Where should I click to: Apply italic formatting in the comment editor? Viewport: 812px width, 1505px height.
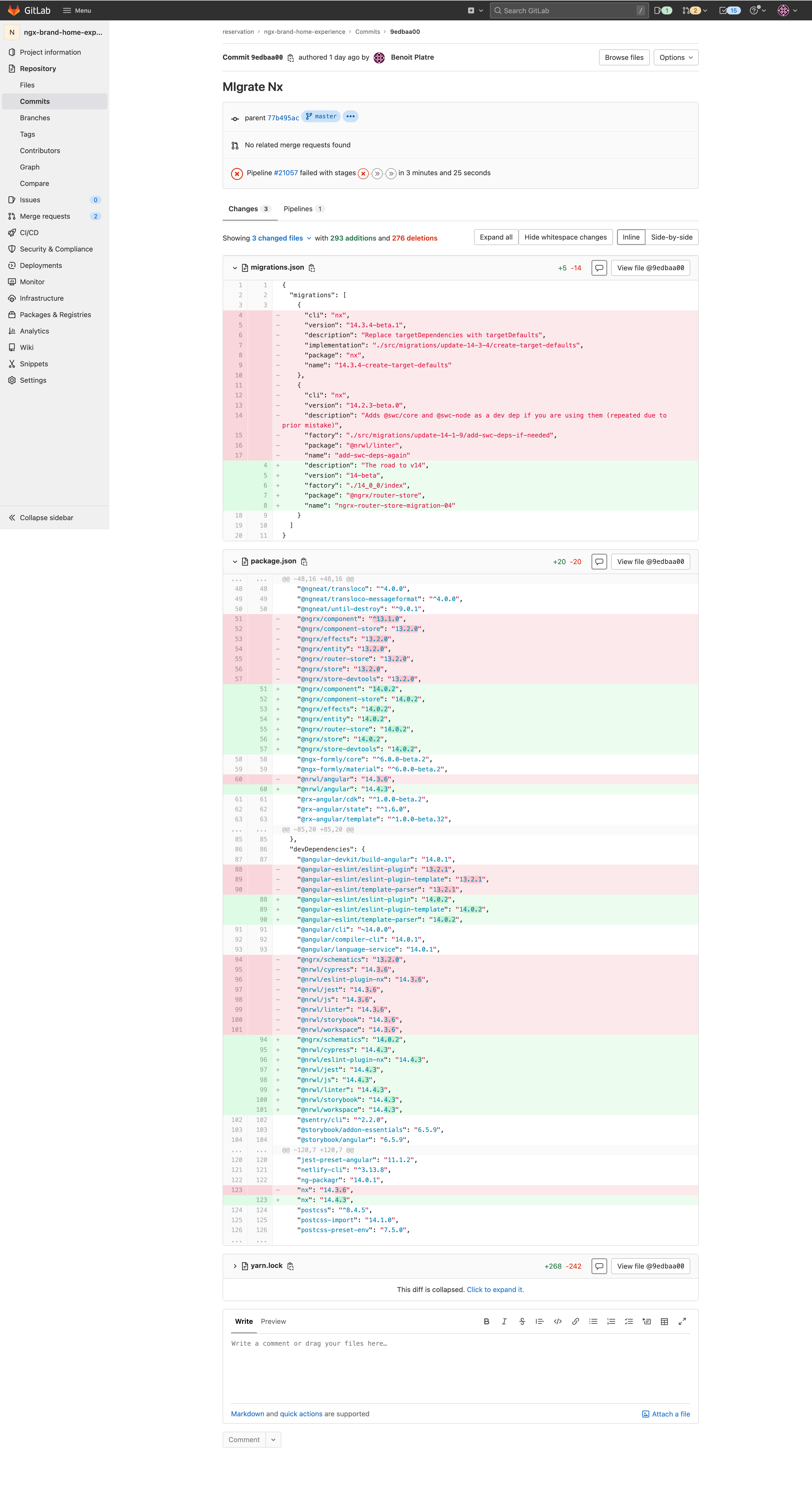point(504,1322)
